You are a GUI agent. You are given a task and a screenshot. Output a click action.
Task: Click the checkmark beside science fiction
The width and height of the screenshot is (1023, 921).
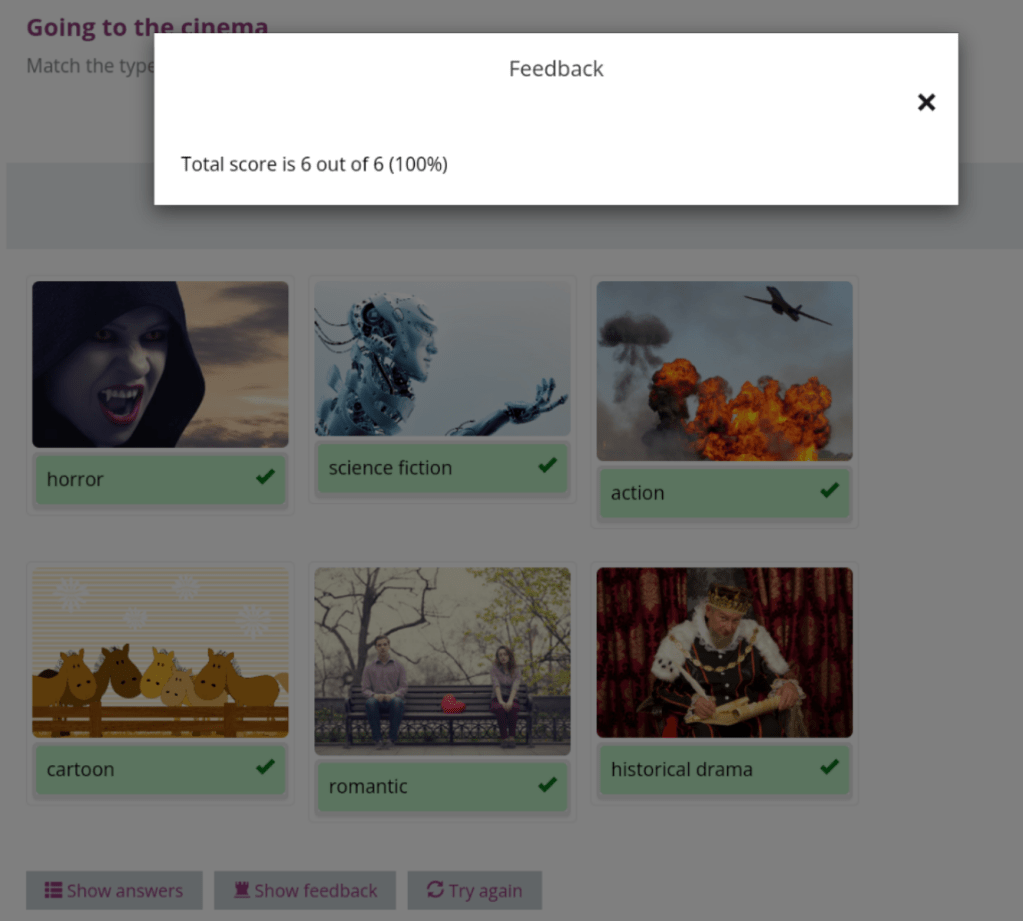click(547, 466)
